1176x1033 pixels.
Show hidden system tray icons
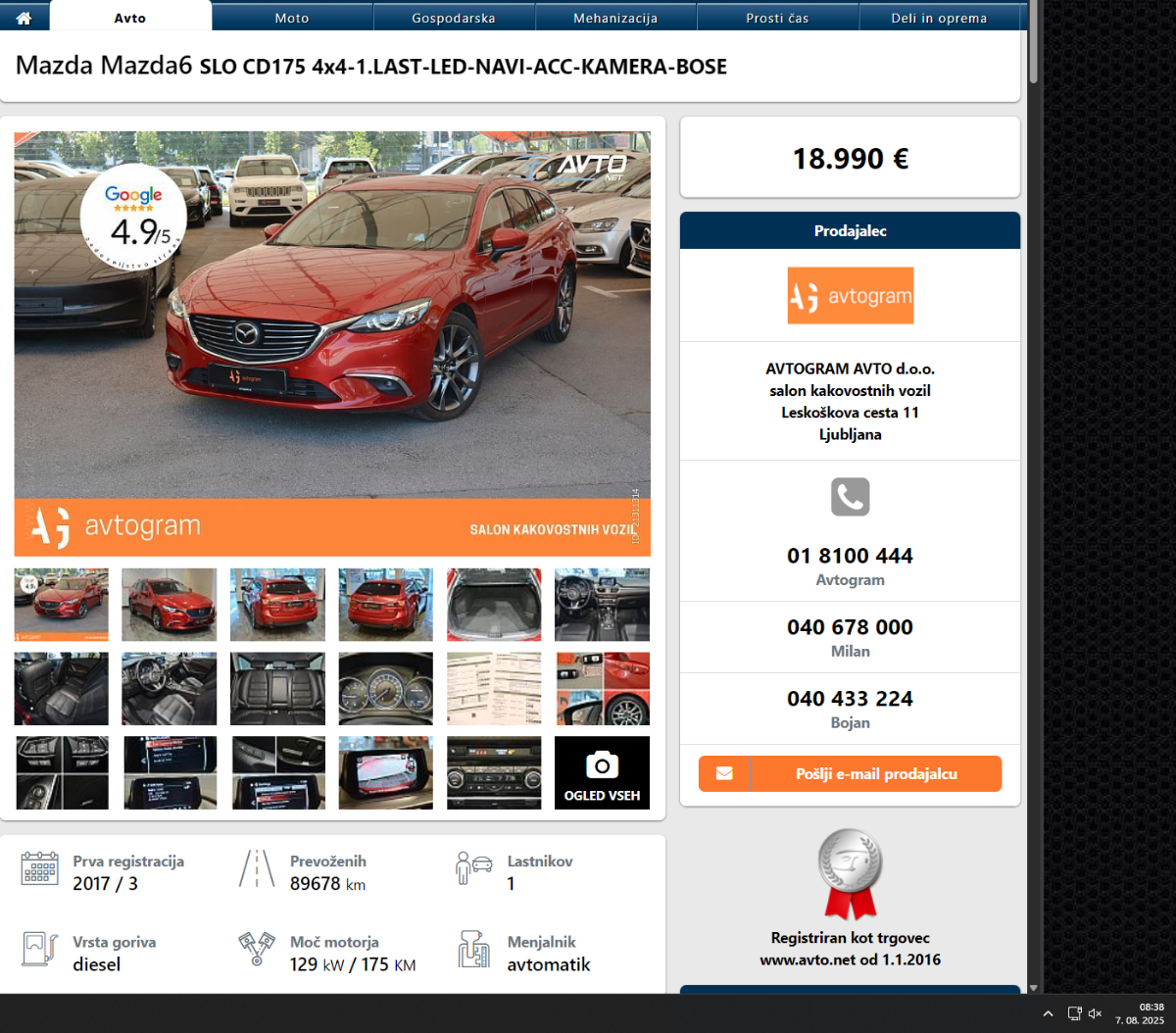pyautogui.click(x=1048, y=1013)
